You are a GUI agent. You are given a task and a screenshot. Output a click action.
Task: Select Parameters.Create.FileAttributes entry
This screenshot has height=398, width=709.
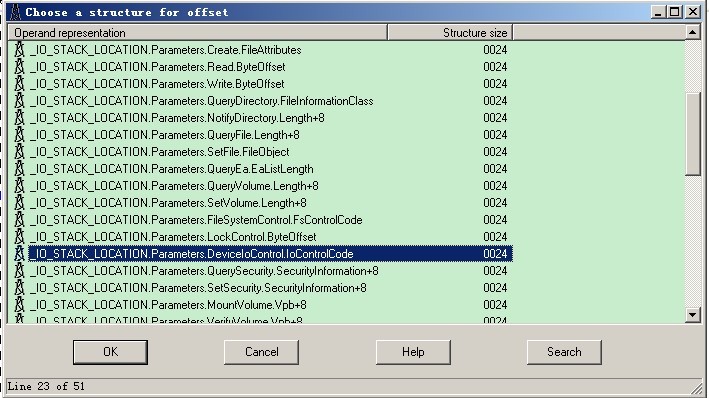coord(165,50)
